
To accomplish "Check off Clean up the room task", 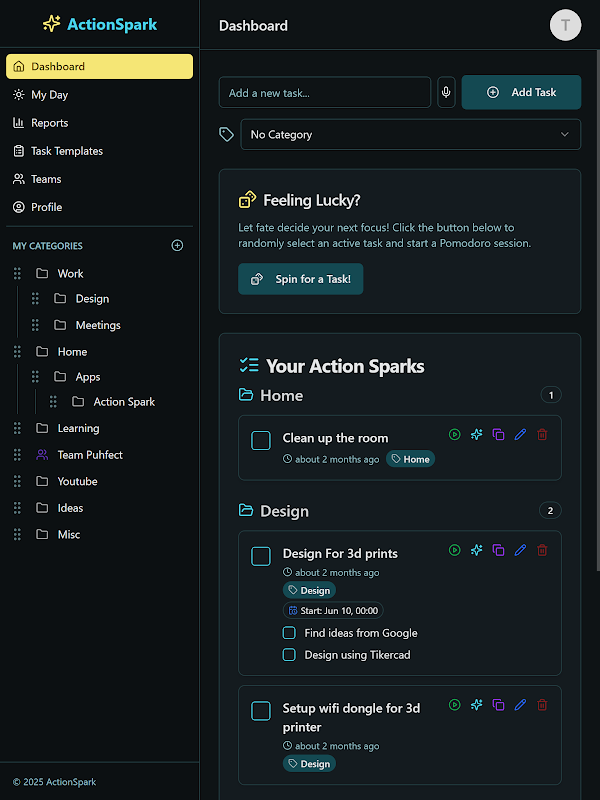I will pyautogui.click(x=261, y=441).
